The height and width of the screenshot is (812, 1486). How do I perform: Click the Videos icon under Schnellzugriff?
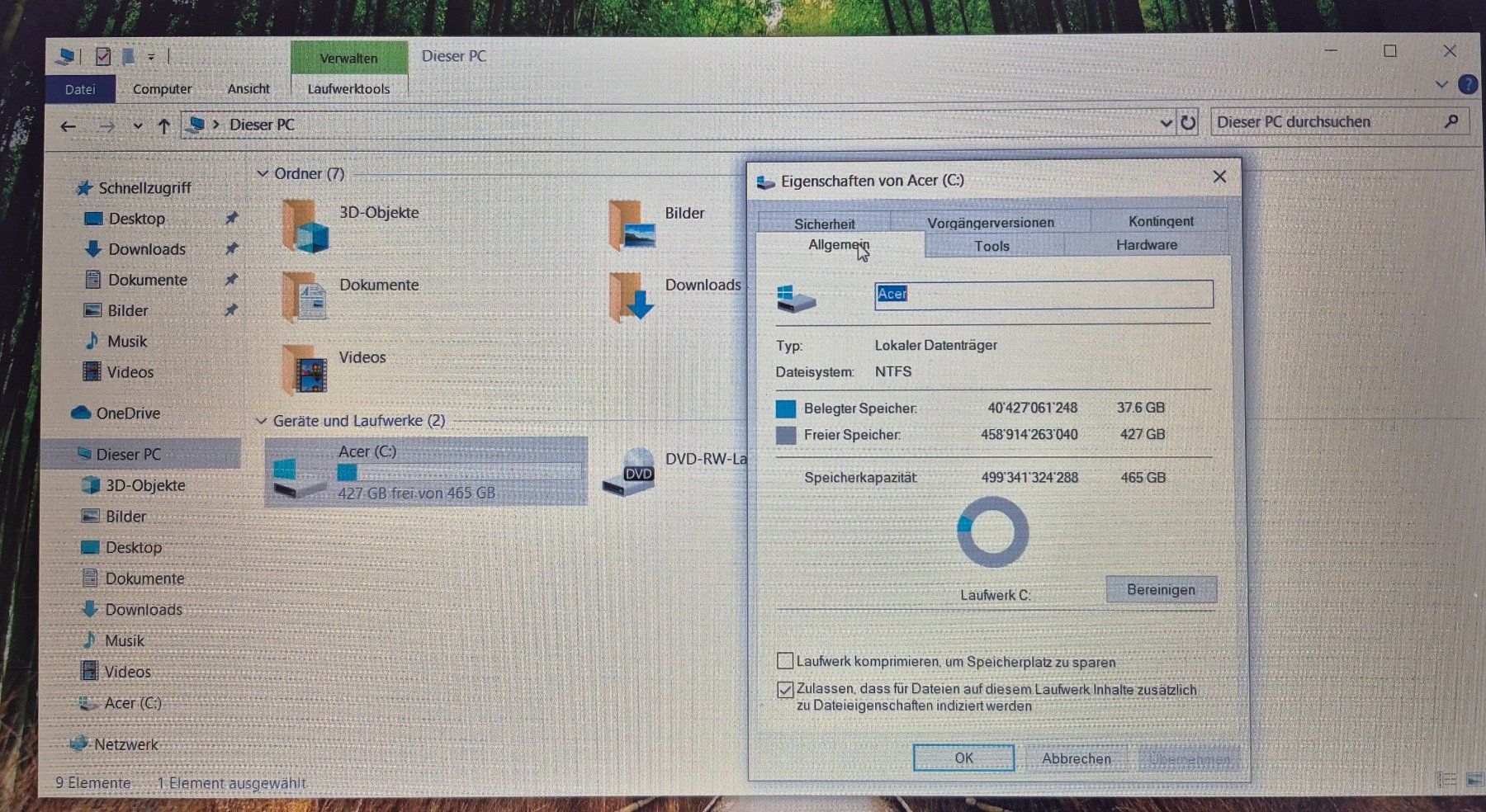[x=92, y=371]
